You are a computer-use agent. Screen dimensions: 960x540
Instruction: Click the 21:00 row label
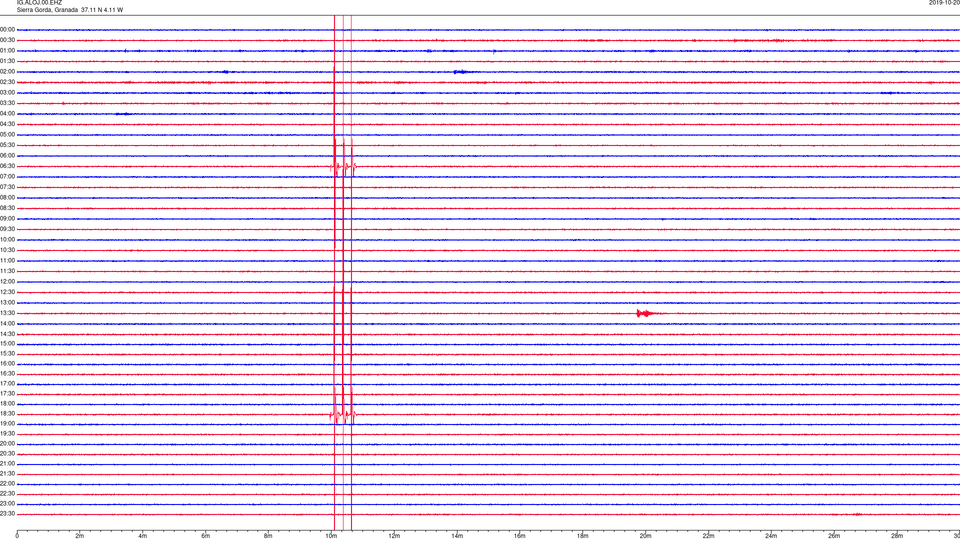tap(7, 464)
